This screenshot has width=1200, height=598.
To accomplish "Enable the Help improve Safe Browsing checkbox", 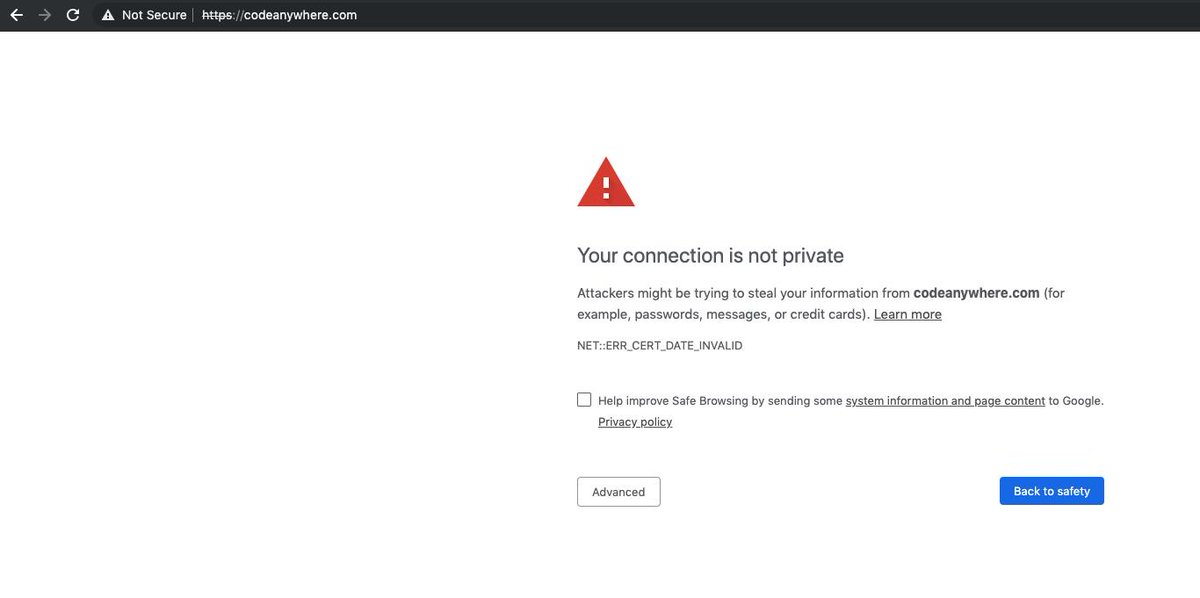I will pos(584,400).
